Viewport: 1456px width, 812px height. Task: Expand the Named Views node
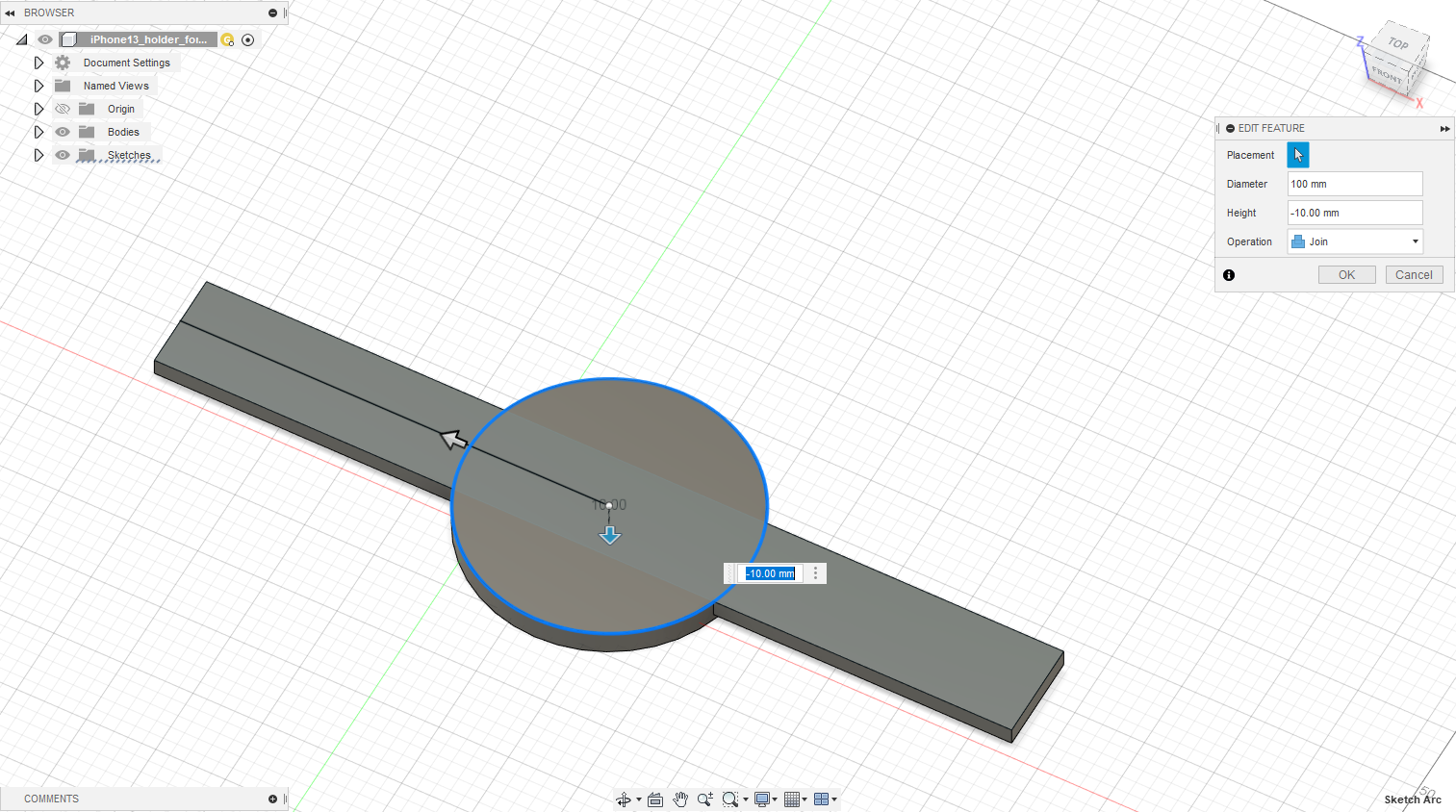(38, 86)
